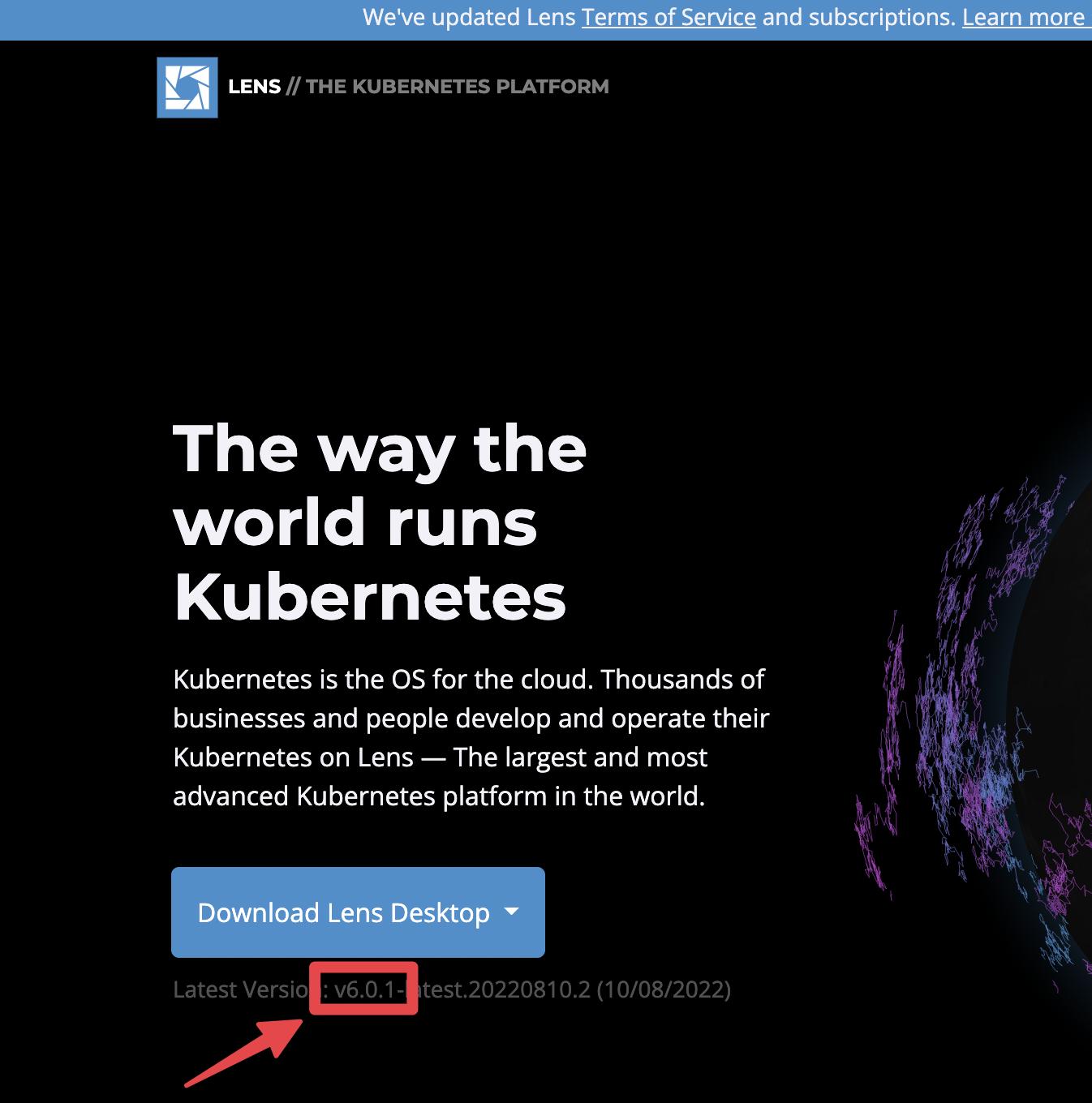Expand the Download Lens Desktop dropdown caret

[511, 912]
